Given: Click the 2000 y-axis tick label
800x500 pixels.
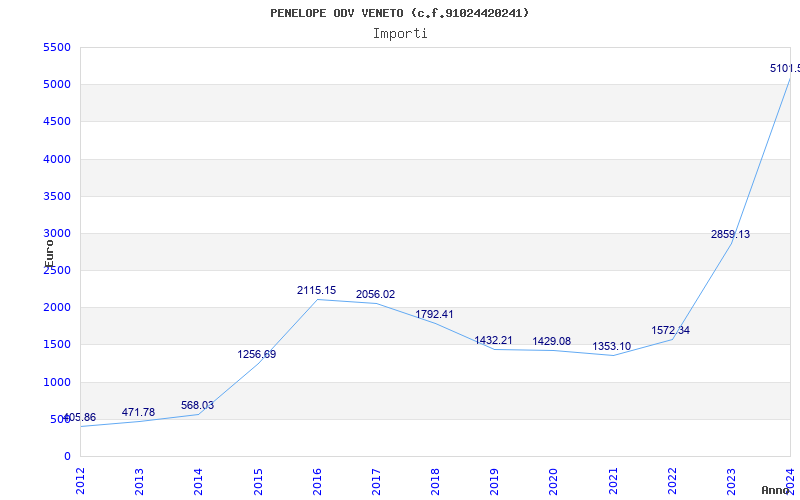Looking at the screenshot, I should coord(57,308).
